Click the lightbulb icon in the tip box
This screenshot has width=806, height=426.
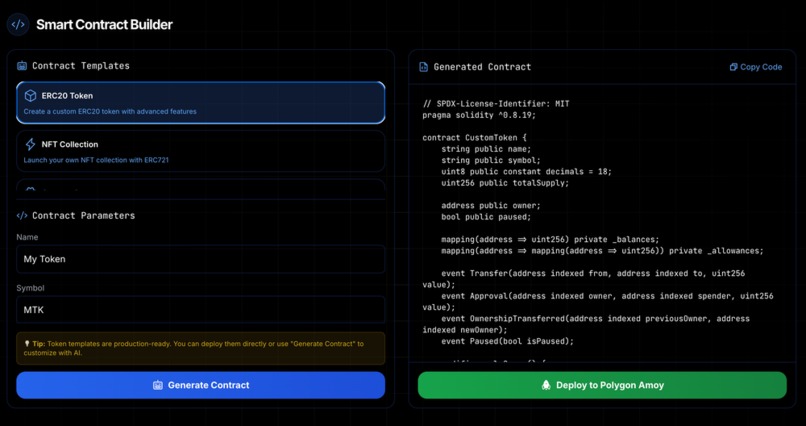point(27,343)
